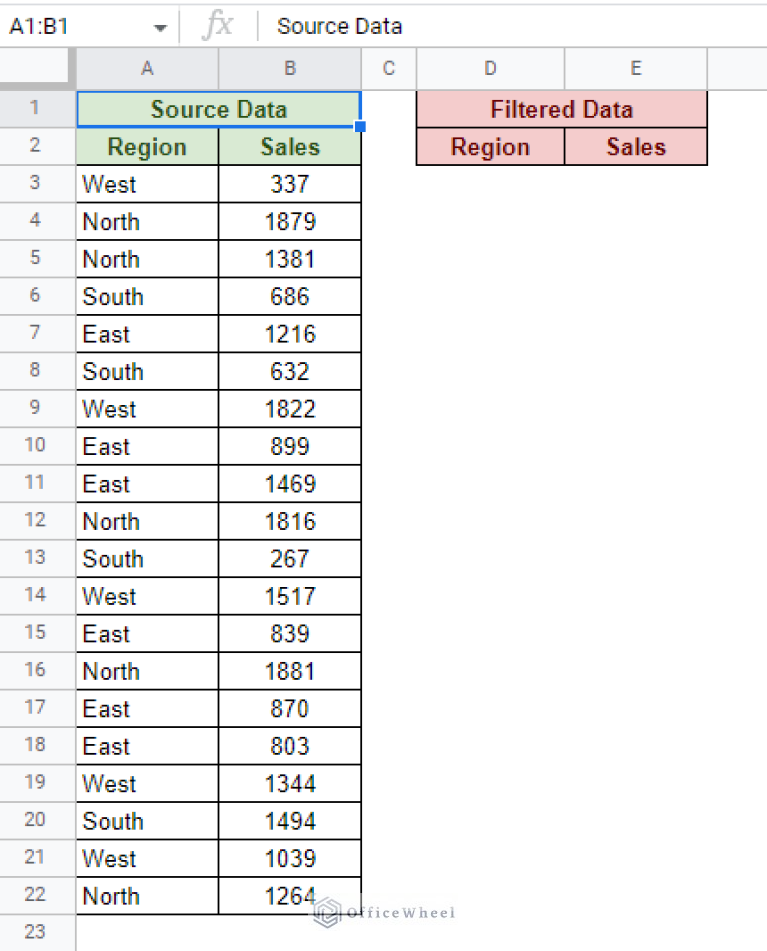Select column A header

point(147,68)
